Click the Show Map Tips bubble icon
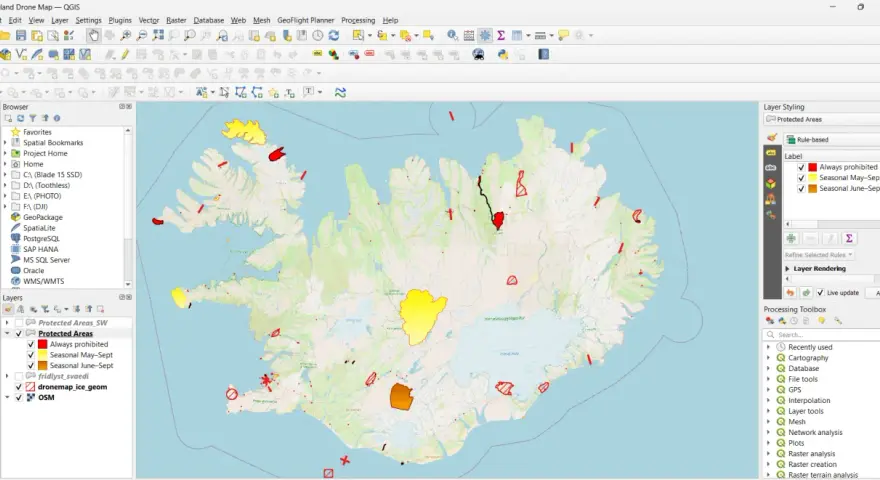The width and height of the screenshot is (880, 480). click(x=563, y=35)
